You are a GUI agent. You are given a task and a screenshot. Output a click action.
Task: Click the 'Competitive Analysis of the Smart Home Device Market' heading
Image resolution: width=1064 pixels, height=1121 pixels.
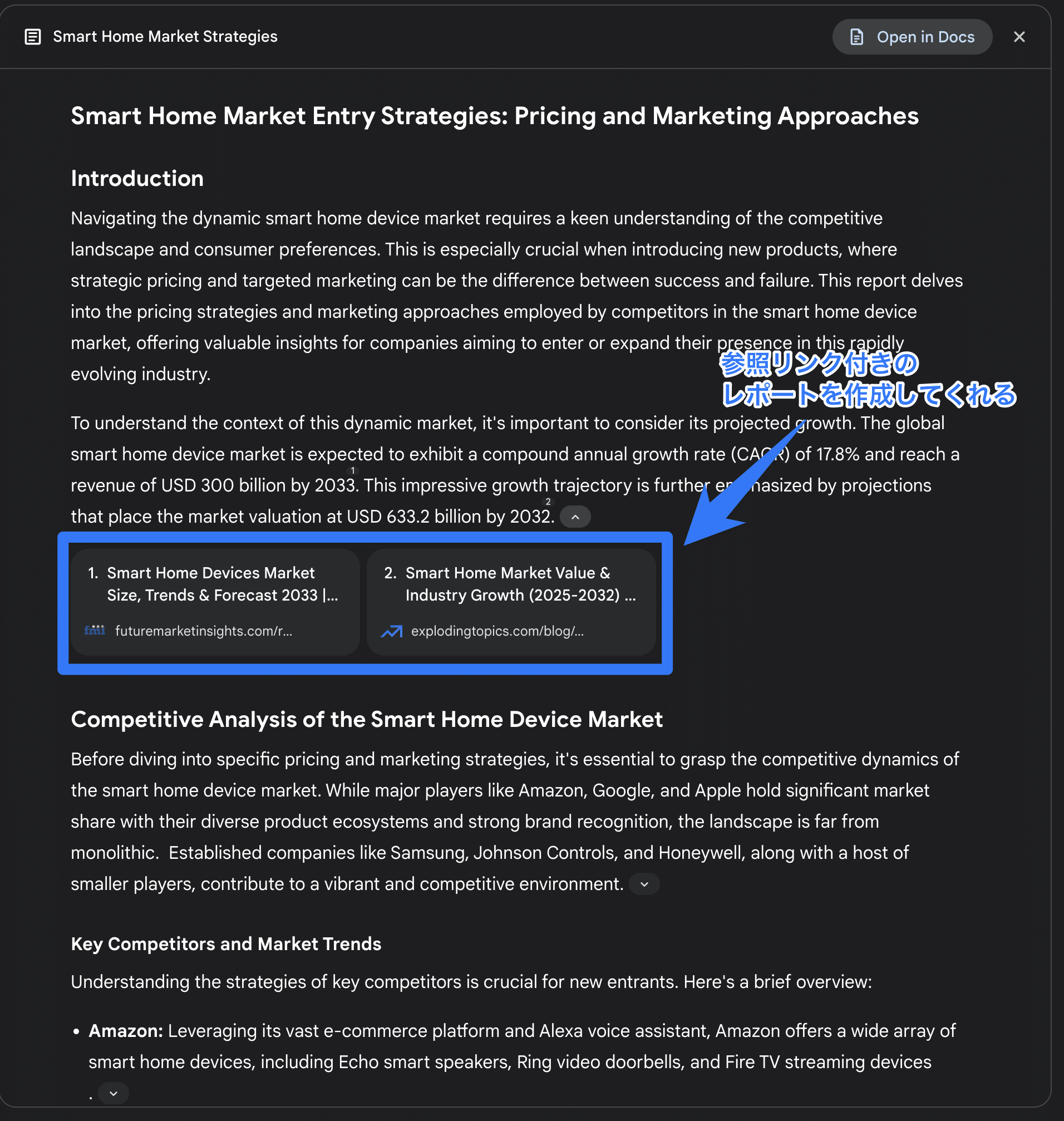coord(366,719)
